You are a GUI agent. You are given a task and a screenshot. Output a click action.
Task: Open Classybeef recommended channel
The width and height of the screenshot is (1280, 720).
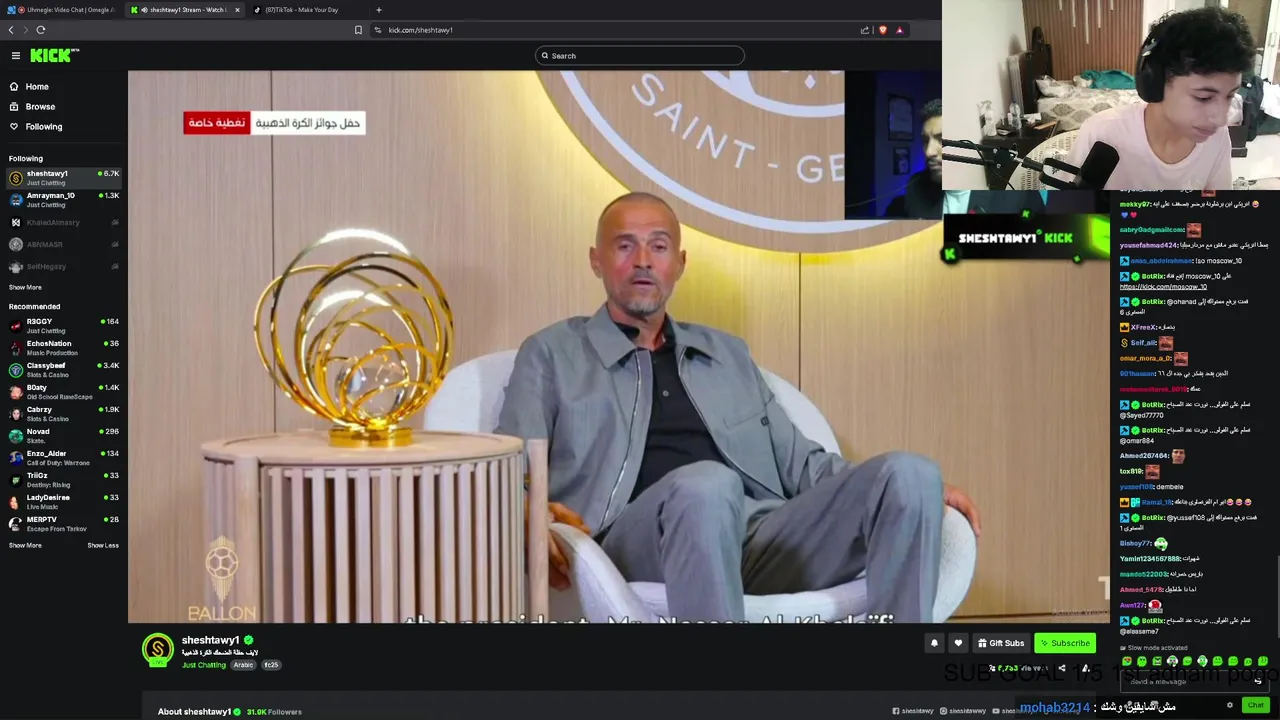coord(64,369)
